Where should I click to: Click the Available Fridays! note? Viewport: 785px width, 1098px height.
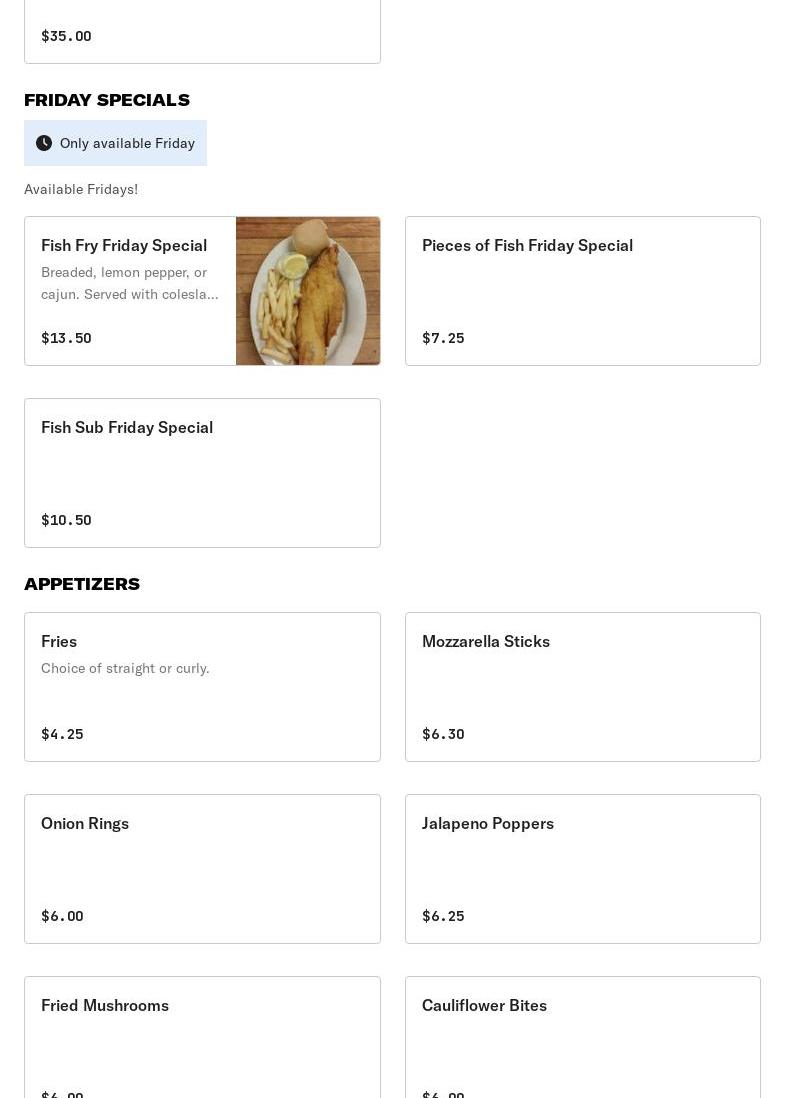point(81,189)
